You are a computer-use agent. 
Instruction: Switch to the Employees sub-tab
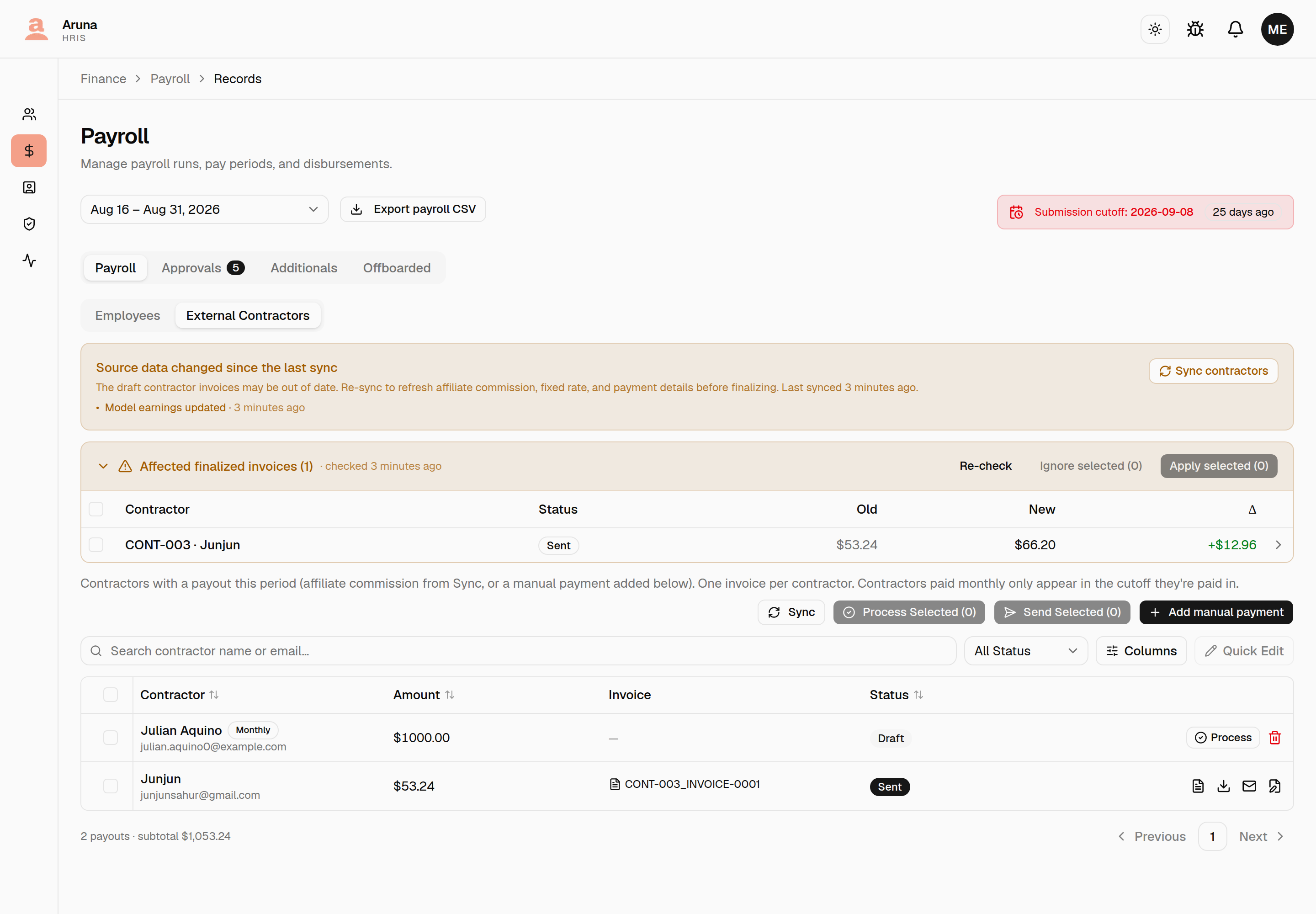click(127, 315)
